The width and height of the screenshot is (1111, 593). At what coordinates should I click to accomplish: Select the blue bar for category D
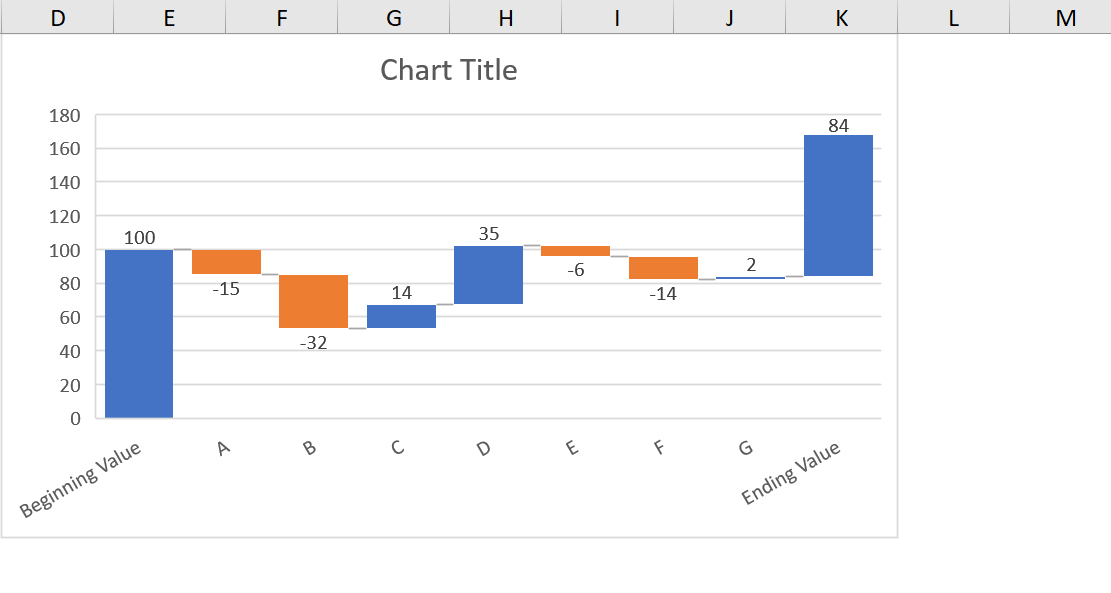[x=488, y=274]
